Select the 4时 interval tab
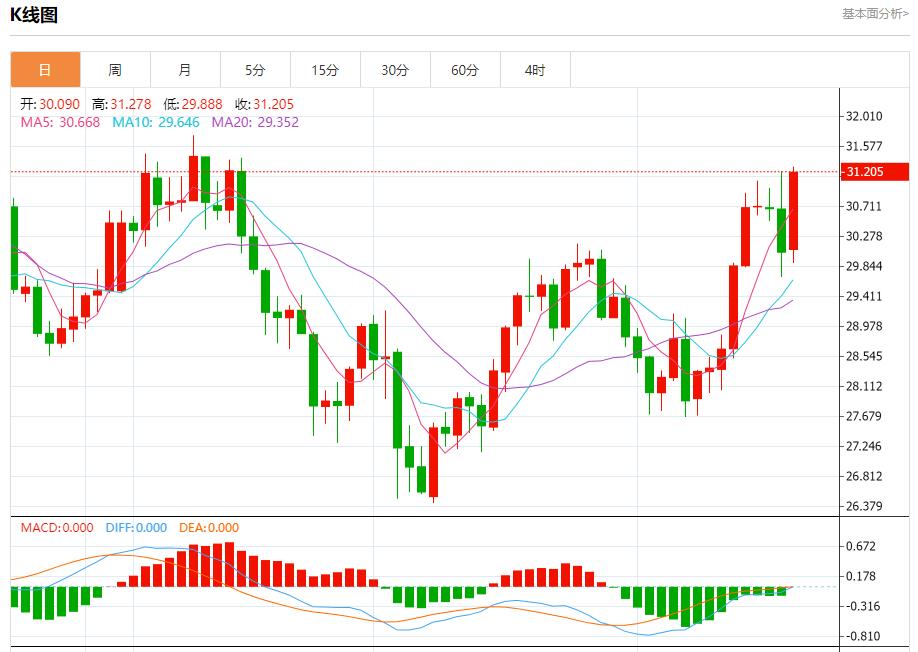 pos(535,70)
